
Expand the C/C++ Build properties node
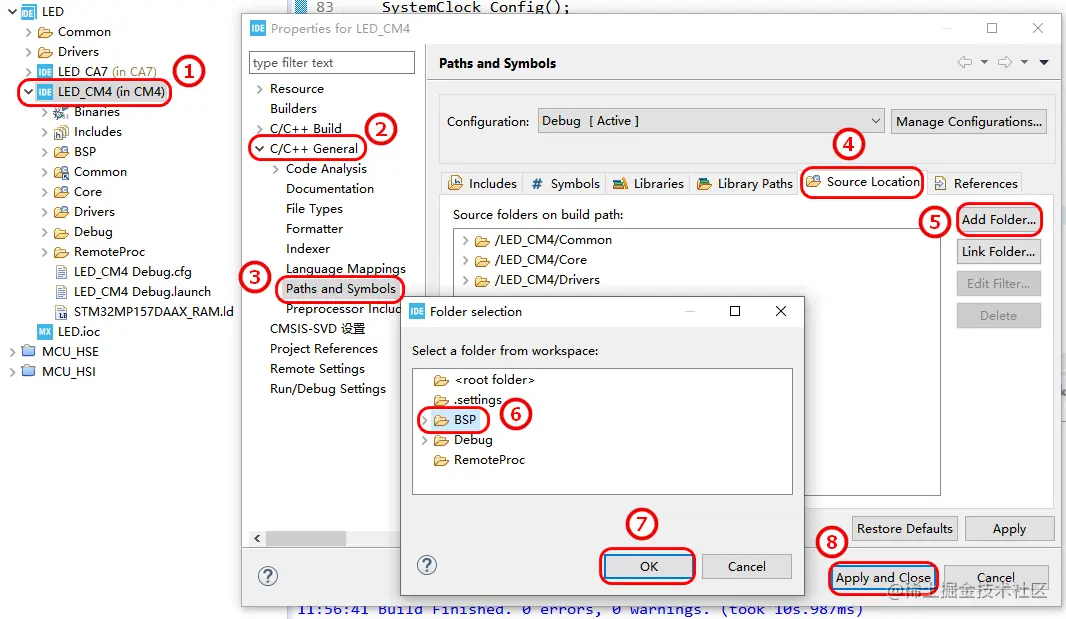[x=259, y=129]
